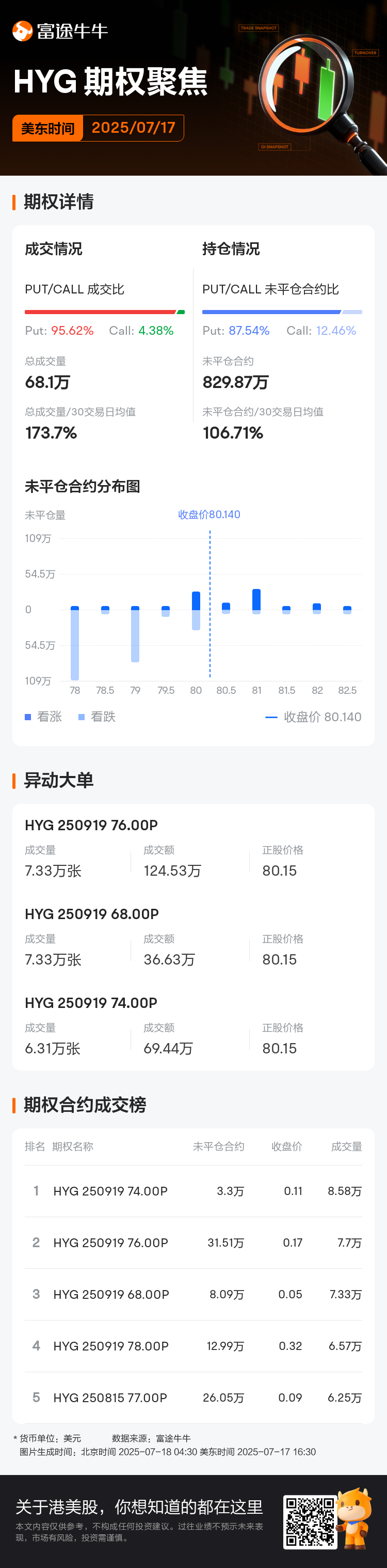Click Call volume percentage 4.38%
The width and height of the screenshot is (387, 1568).
tap(156, 331)
